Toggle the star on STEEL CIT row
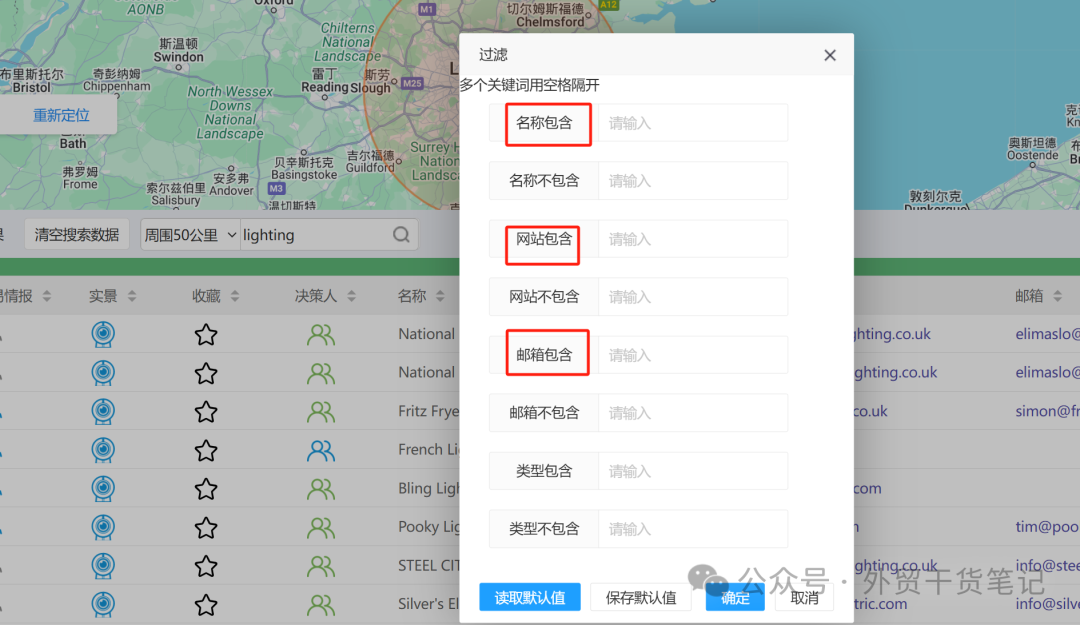Image resolution: width=1080 pixels, height=625 pixels. [x=205, y=565]
